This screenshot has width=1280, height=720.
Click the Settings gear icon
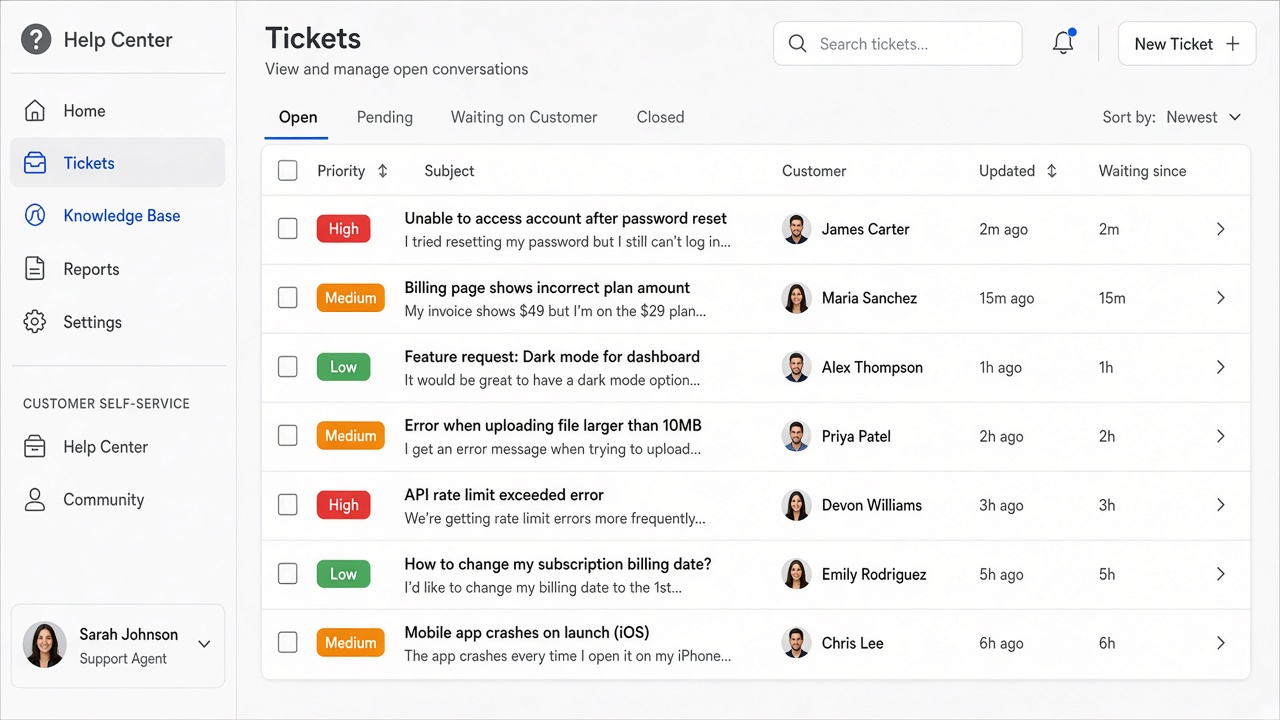point(35,322)
